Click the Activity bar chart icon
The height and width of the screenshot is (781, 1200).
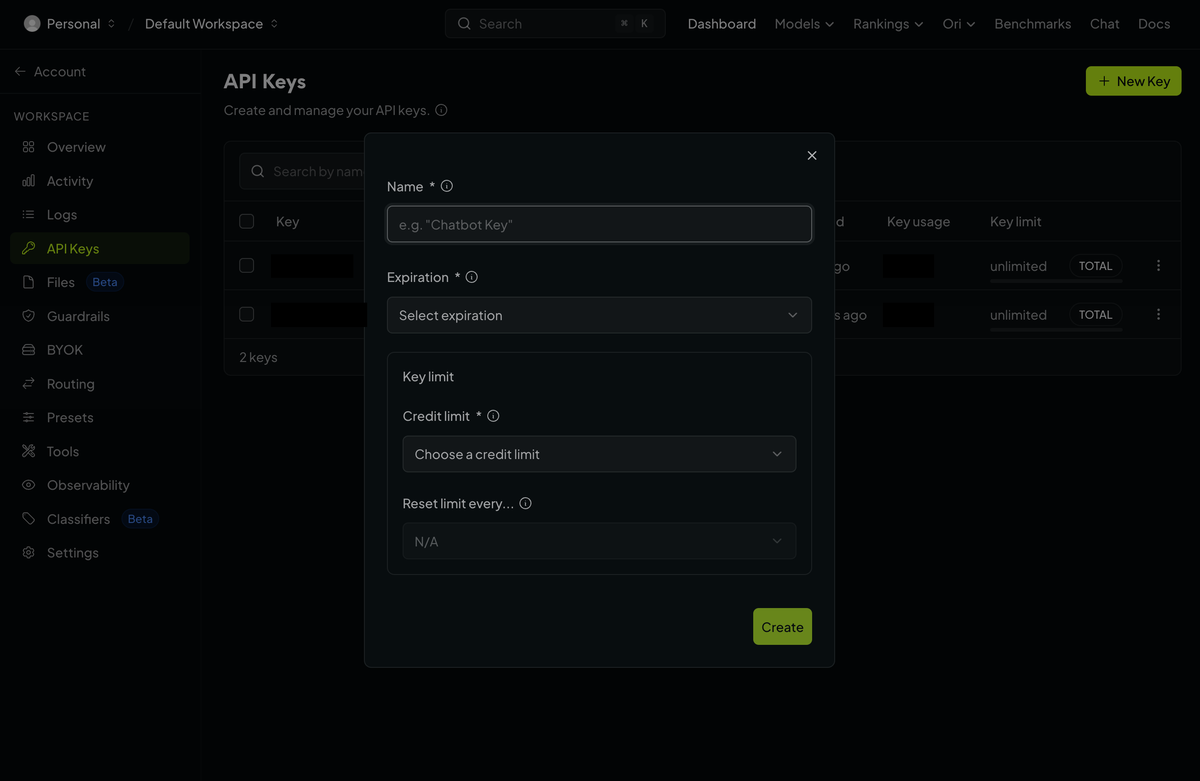[x=28, y=181]
